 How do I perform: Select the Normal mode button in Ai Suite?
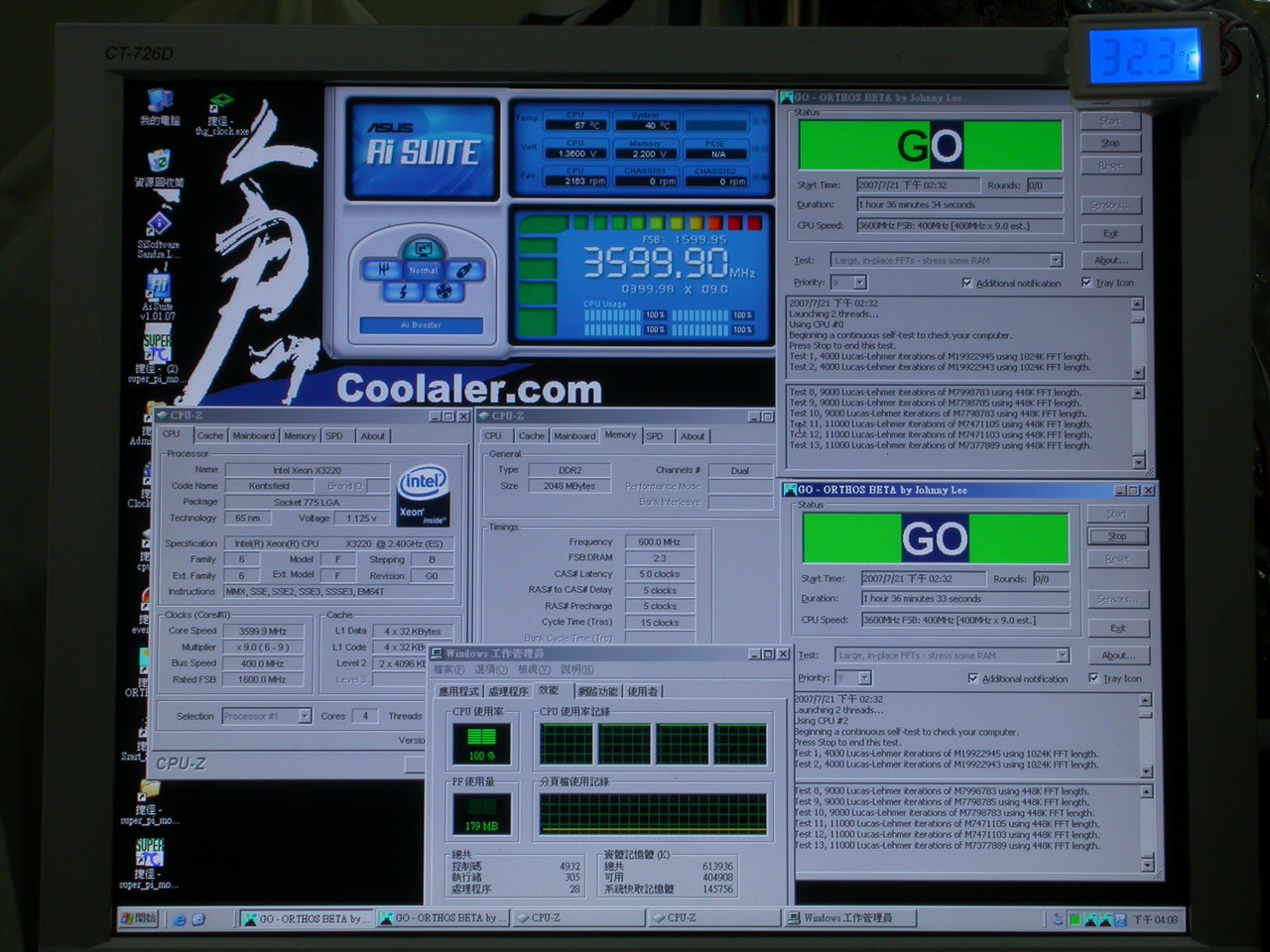pyautogui.click(x=424, y=270)
